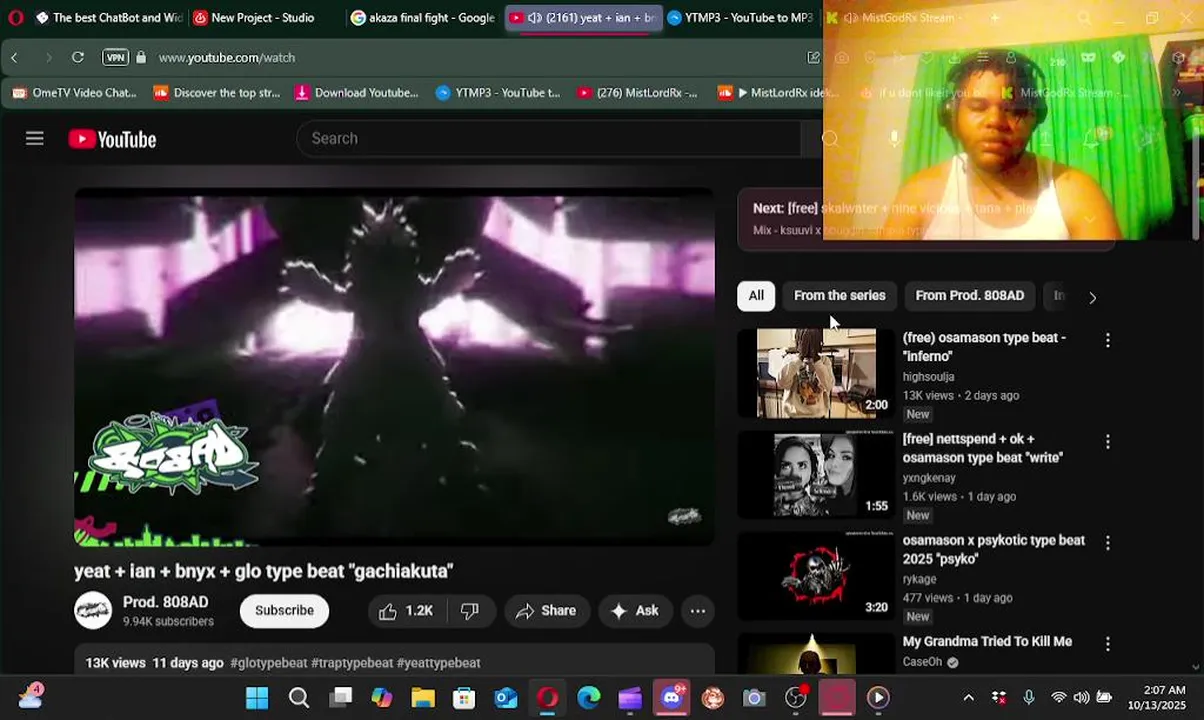1204x720 pixels.
Task: Click the www.youtube.com/watch address bar
Action: click(227, 58)
